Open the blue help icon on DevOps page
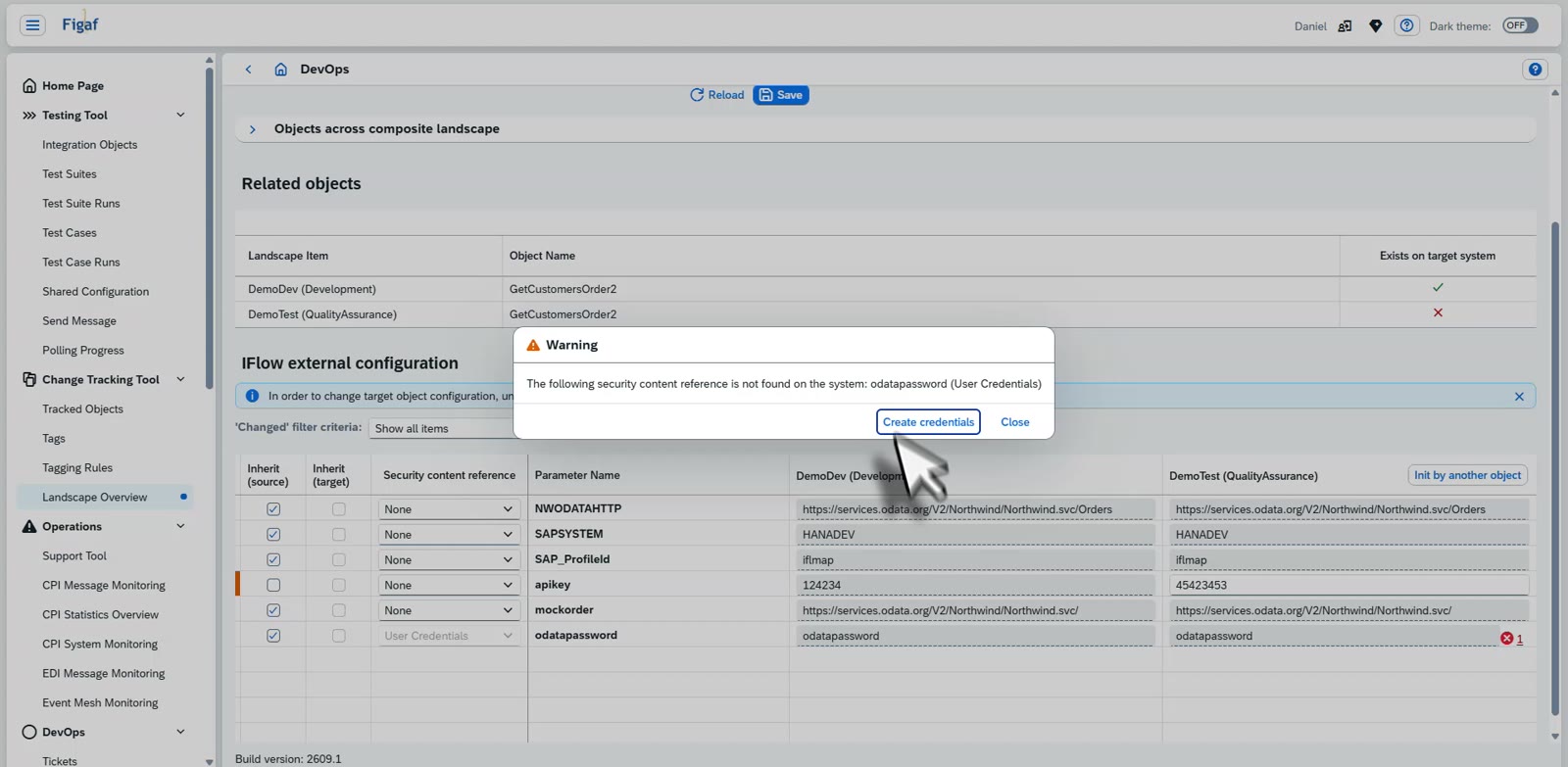This screenshot has height=767, width=1568. 1535,70
